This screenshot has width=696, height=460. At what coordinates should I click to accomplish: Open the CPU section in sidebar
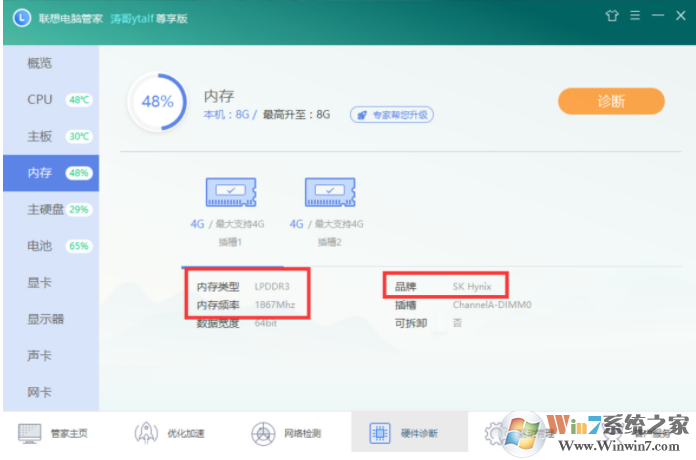point(51,99)
